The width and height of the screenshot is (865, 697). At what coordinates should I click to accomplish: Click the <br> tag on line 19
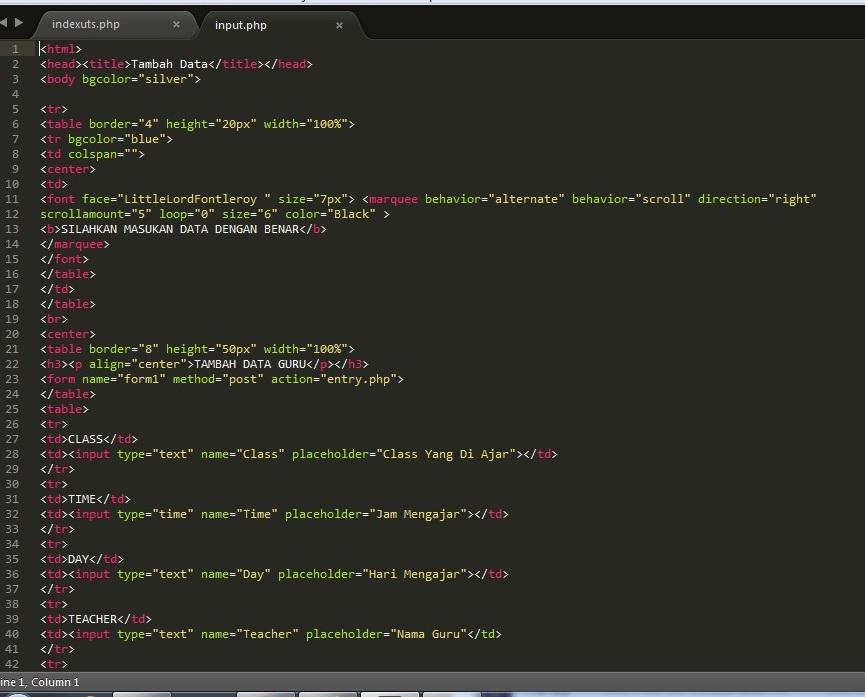point(54,319)
